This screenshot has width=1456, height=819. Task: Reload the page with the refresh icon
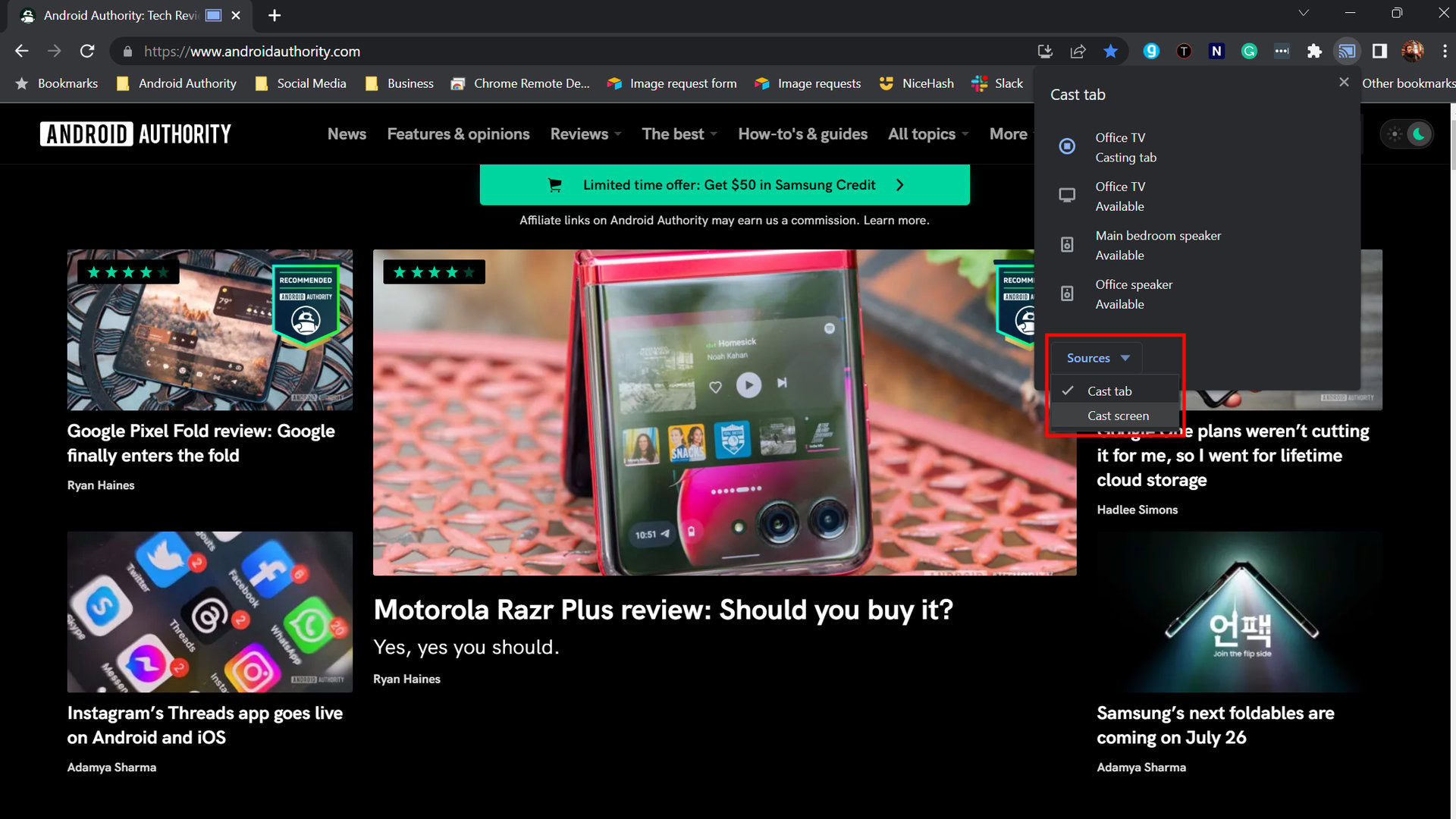tap(87, 52)
